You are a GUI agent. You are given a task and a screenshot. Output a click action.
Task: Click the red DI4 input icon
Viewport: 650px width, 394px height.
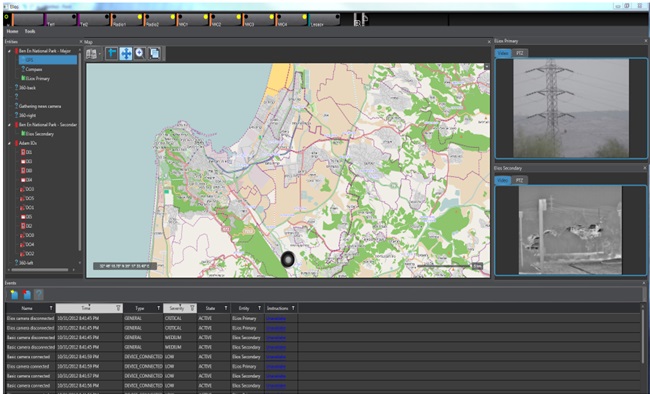tap(23, 180)
